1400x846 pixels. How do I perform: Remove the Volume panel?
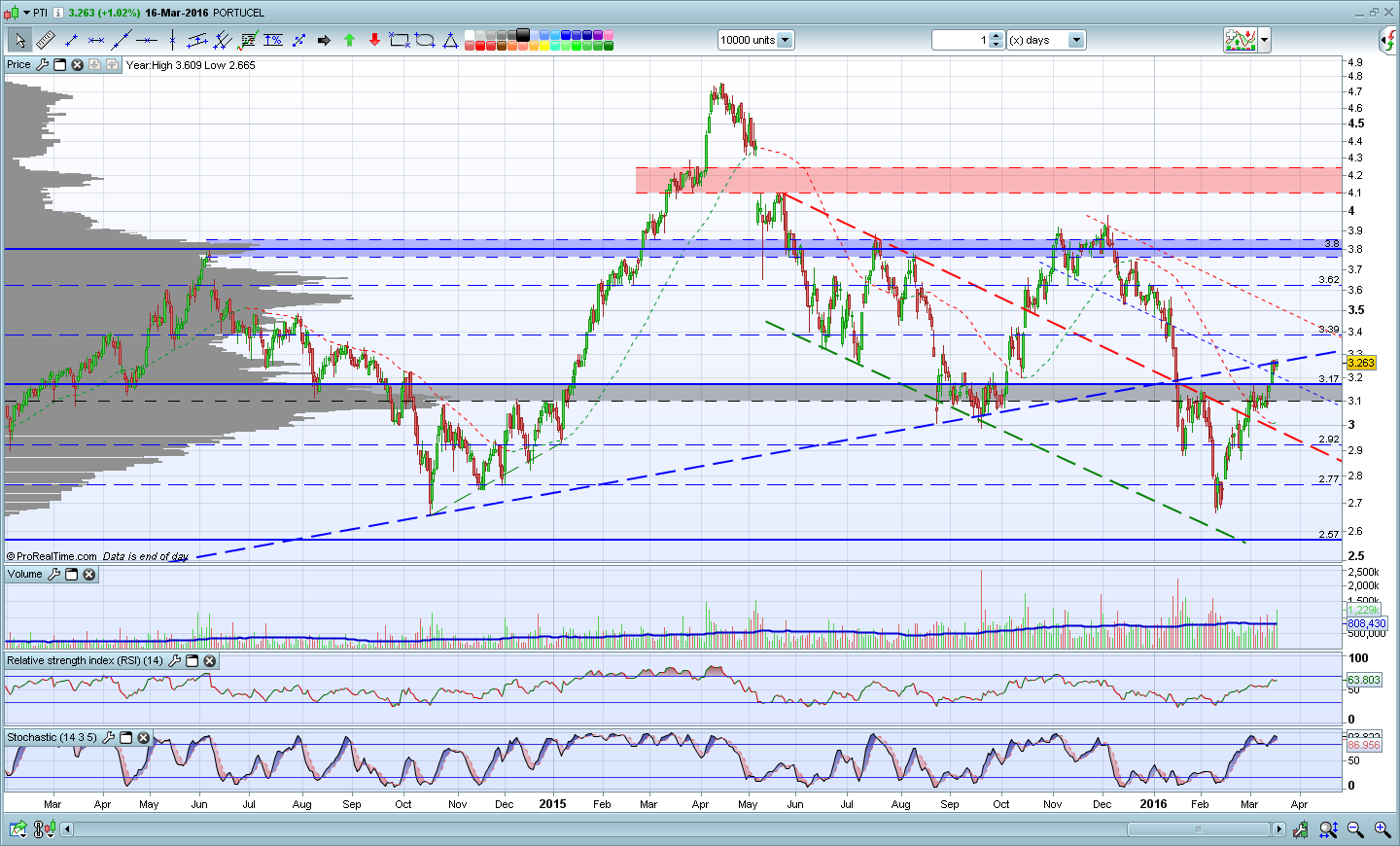point(88,575)
